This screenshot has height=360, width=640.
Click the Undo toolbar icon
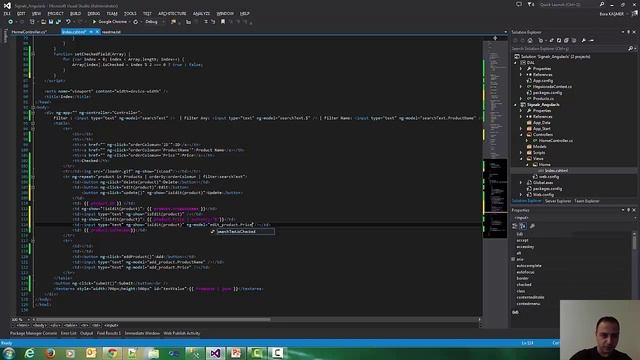tap(68, 22)
